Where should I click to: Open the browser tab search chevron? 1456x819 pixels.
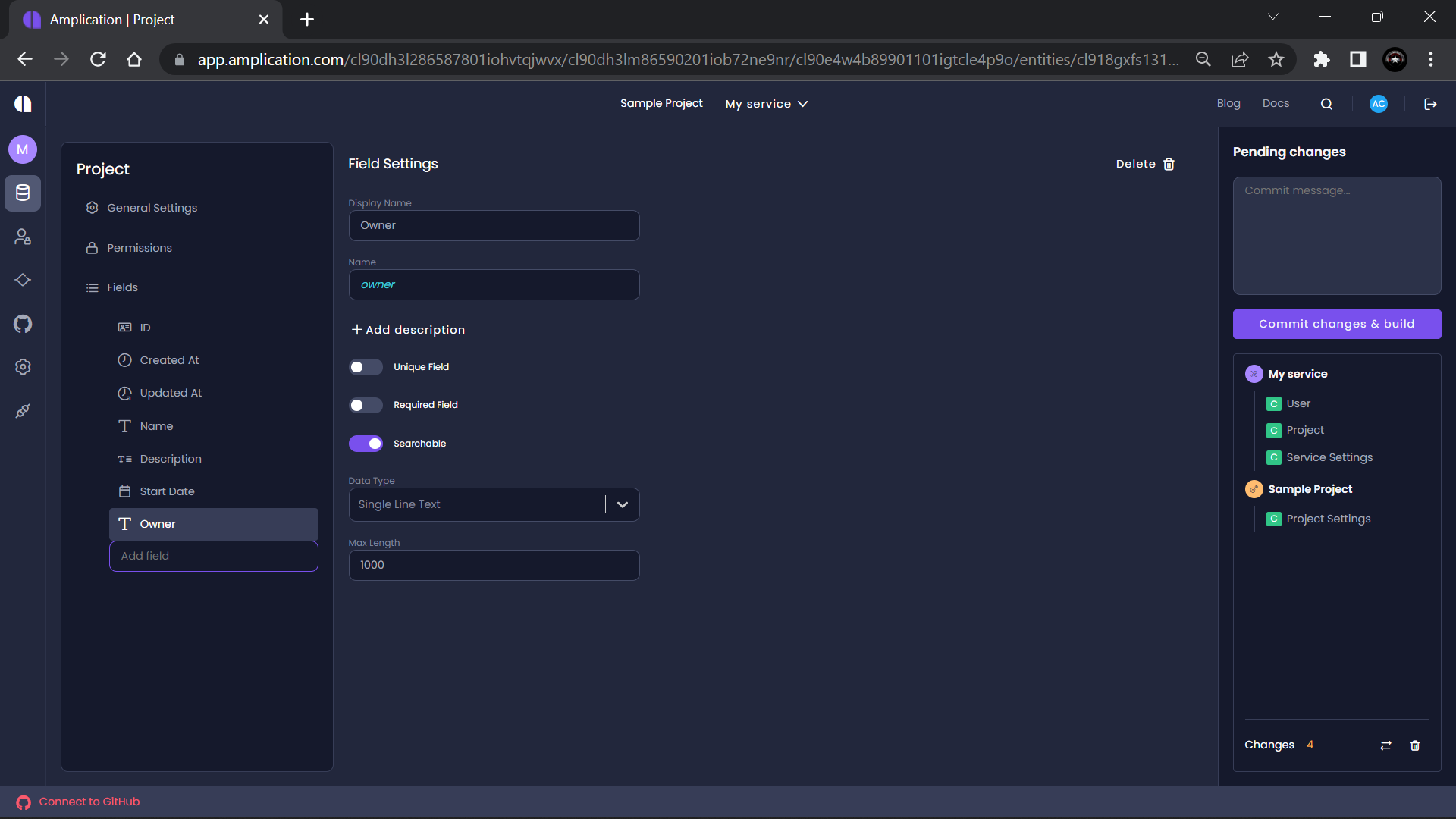click(1273, 16)
